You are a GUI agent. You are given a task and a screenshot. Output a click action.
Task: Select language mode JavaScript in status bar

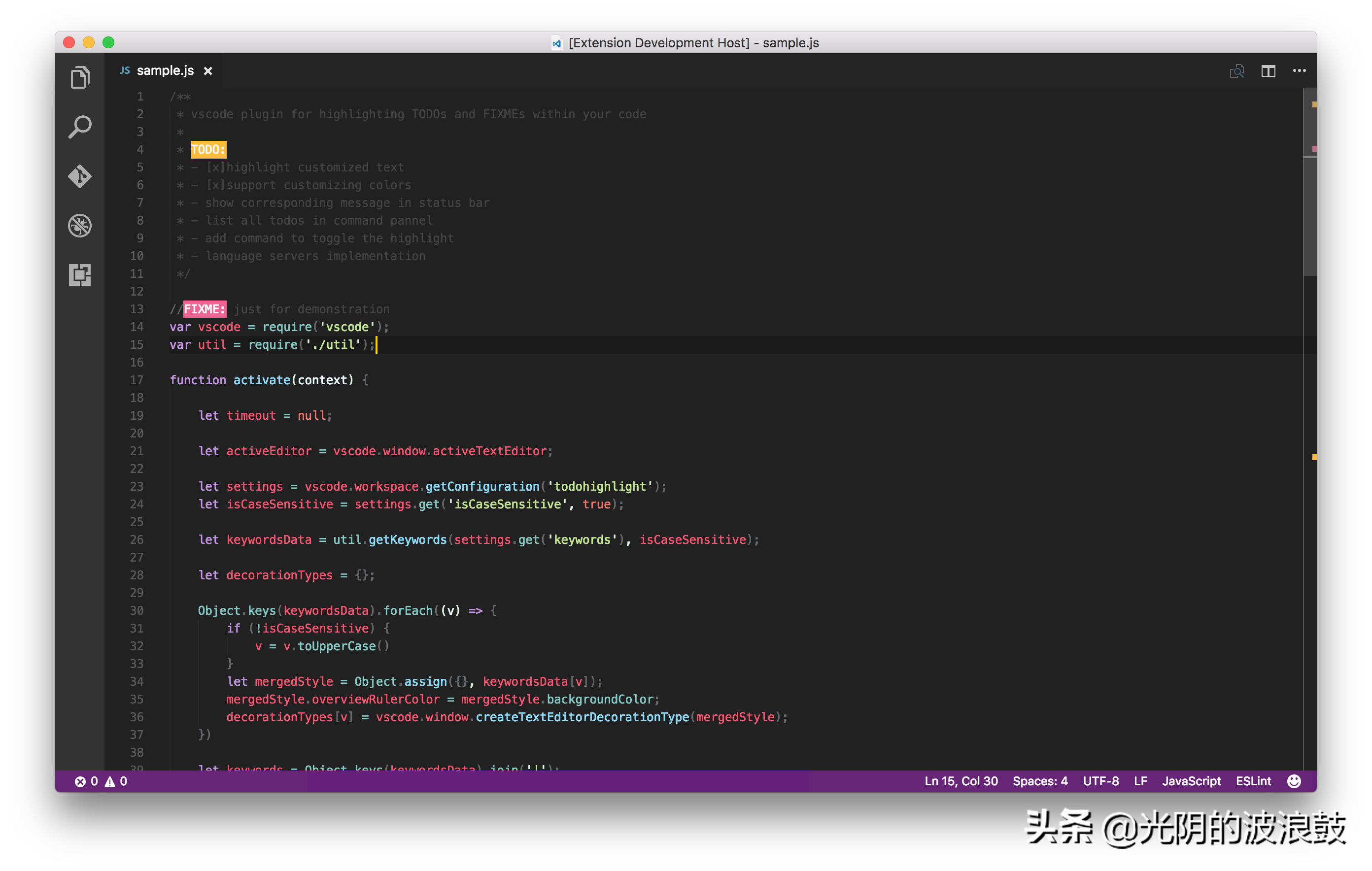click(1191, 781)
